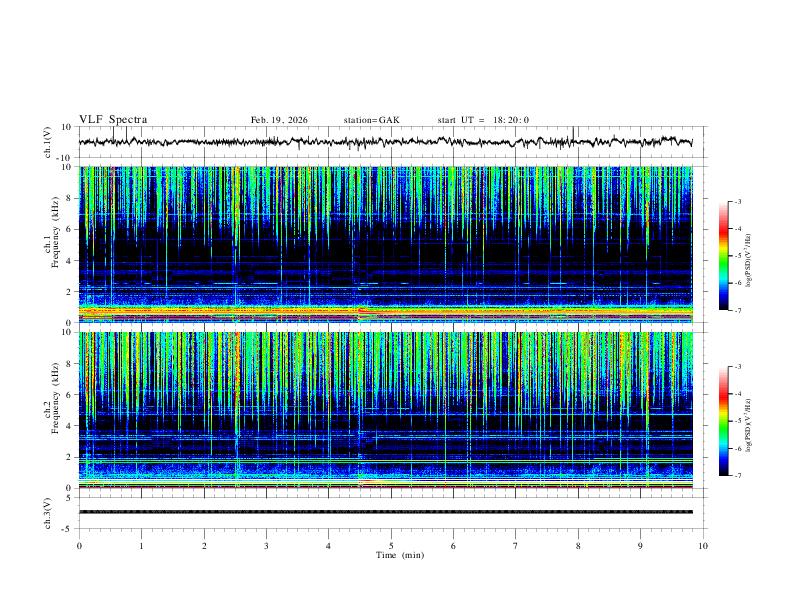Click the 'start UT = 18:20:0' text

coord(483,120)
